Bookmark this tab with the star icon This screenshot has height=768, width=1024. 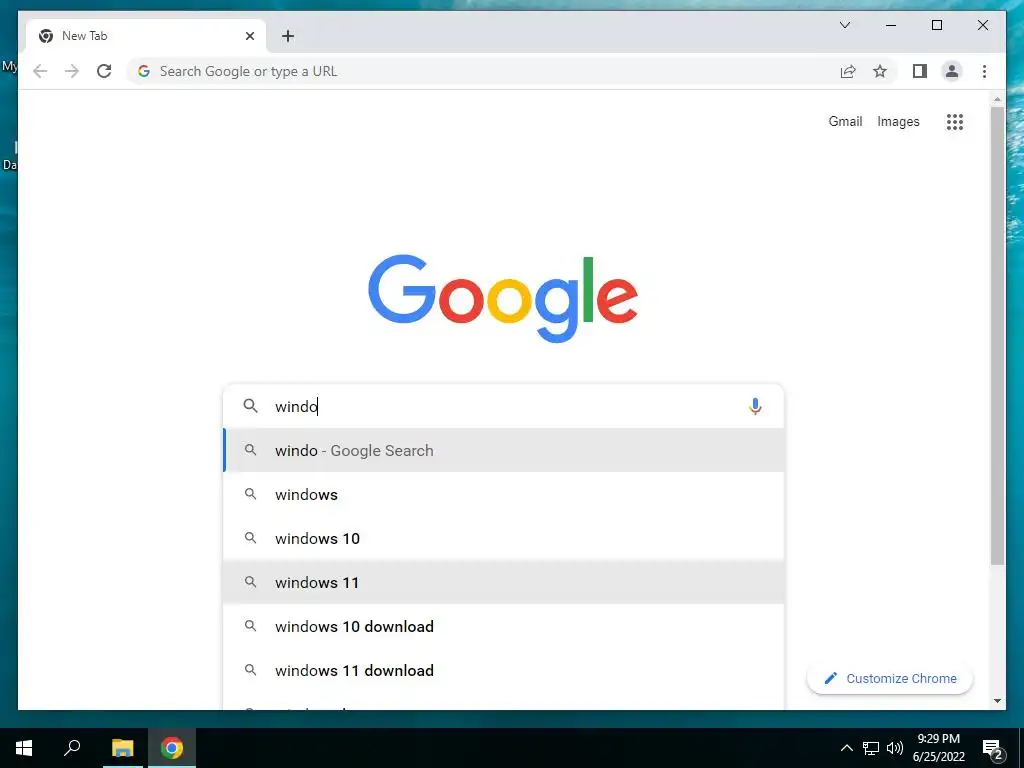(x=880, y=71)
